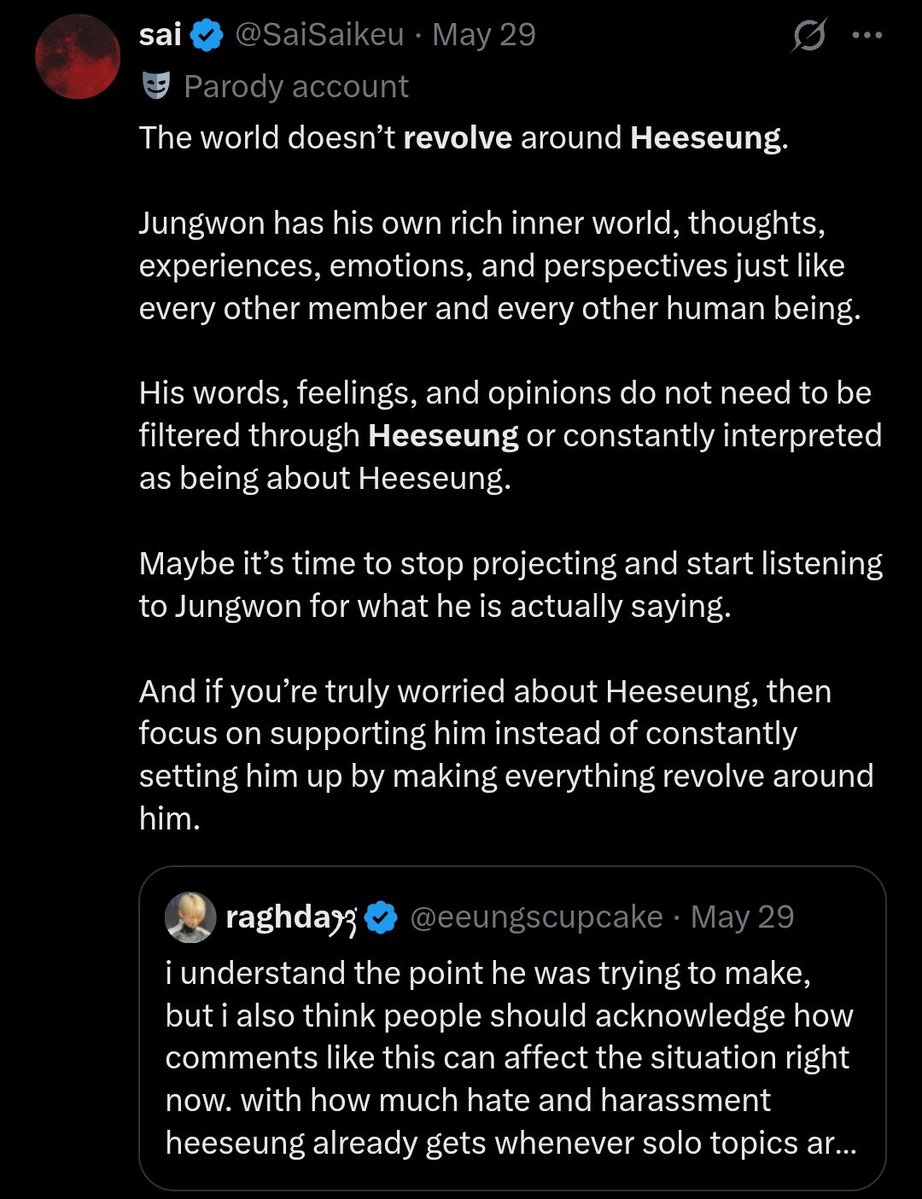The image size is (922, 1199).
Task: Open the quoted post's May 29 timestamp
Action: tap(742, 917)
